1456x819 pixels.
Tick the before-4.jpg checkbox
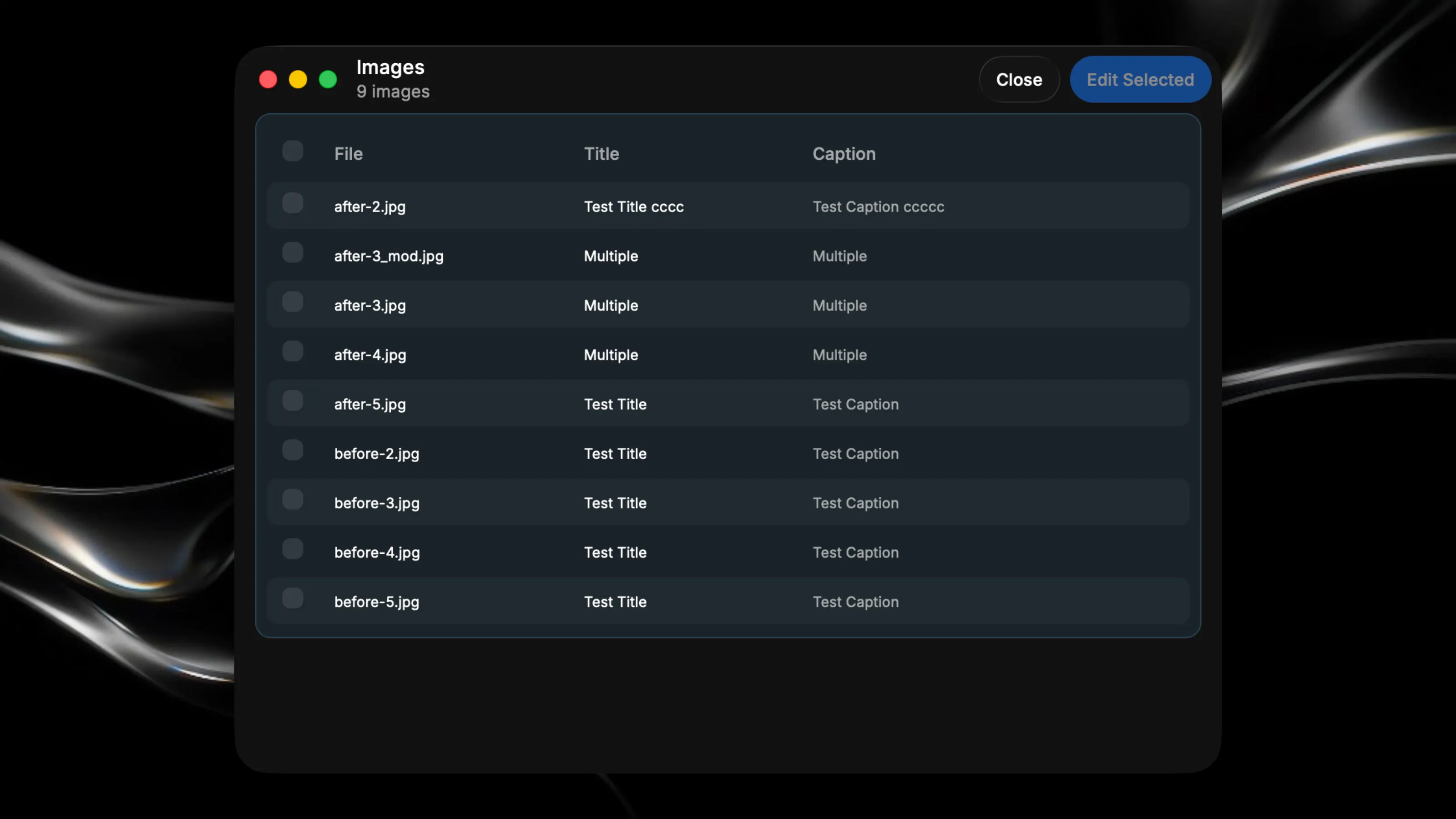point(293,549)
